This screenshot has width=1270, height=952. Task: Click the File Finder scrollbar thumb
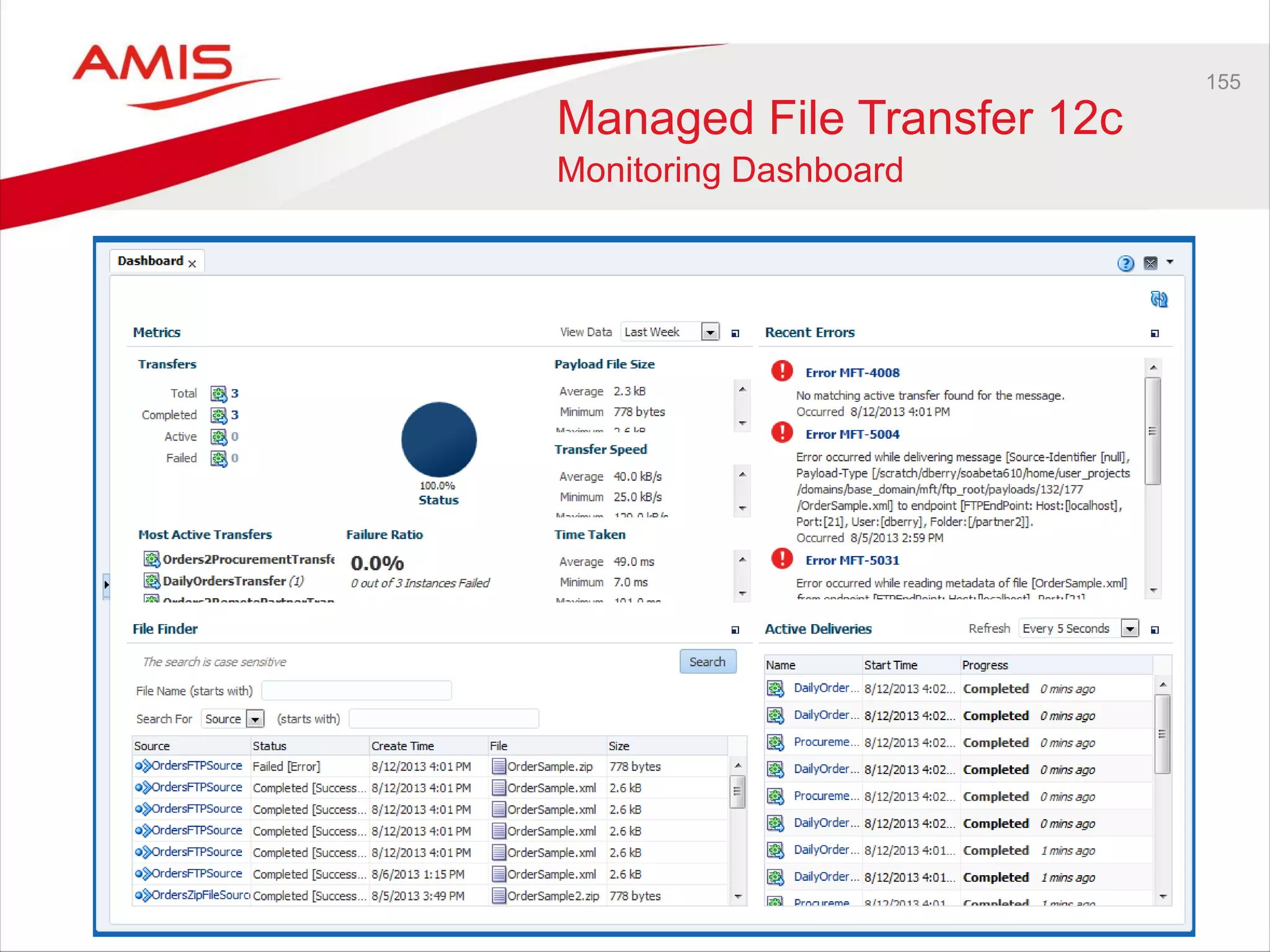pyautogui.click(x=737, y=791)
